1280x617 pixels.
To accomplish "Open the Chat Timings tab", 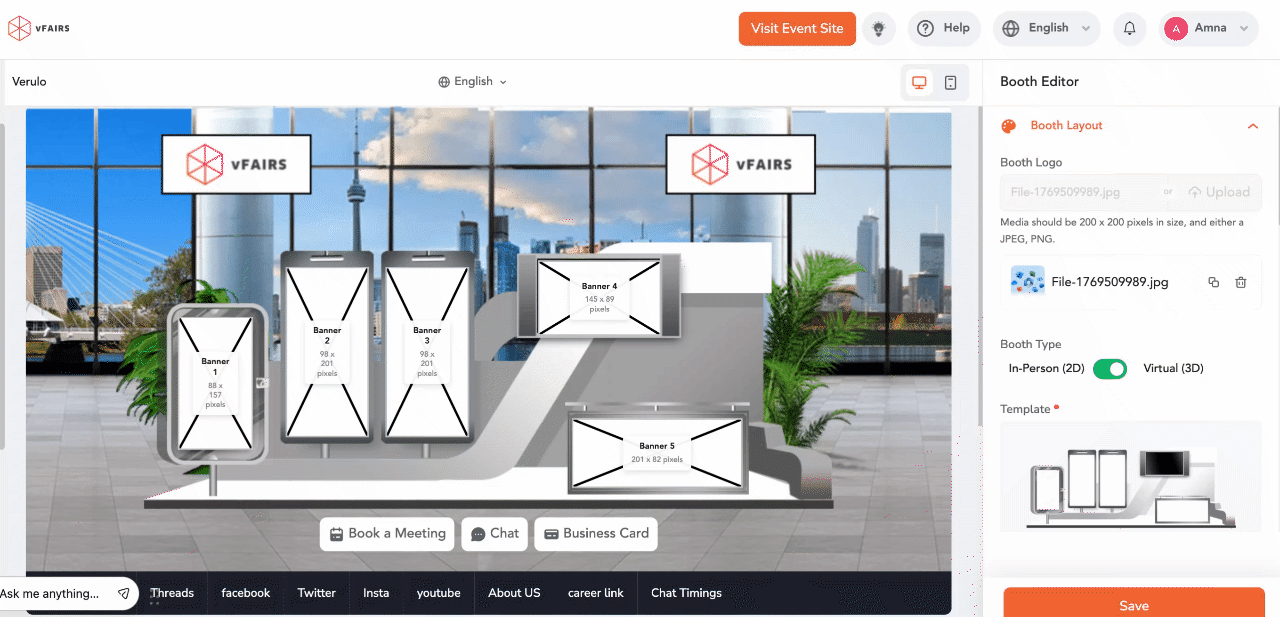I will (x=686, y=593).
